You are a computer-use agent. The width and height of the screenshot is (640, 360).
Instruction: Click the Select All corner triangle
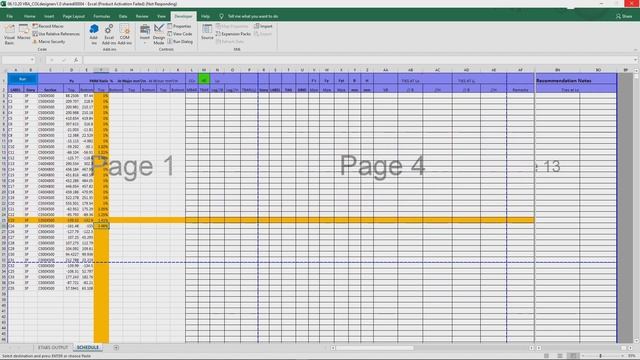point(4,70)
